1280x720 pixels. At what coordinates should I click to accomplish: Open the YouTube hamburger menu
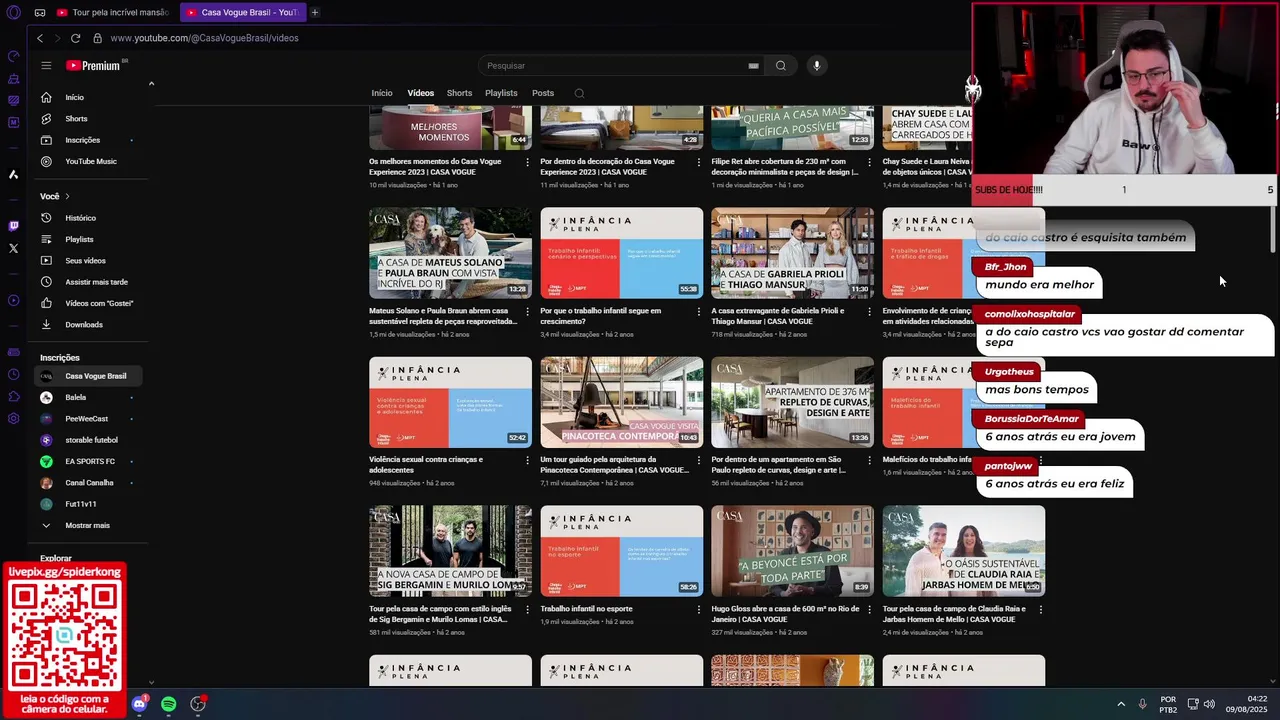(x=46, y=65)
